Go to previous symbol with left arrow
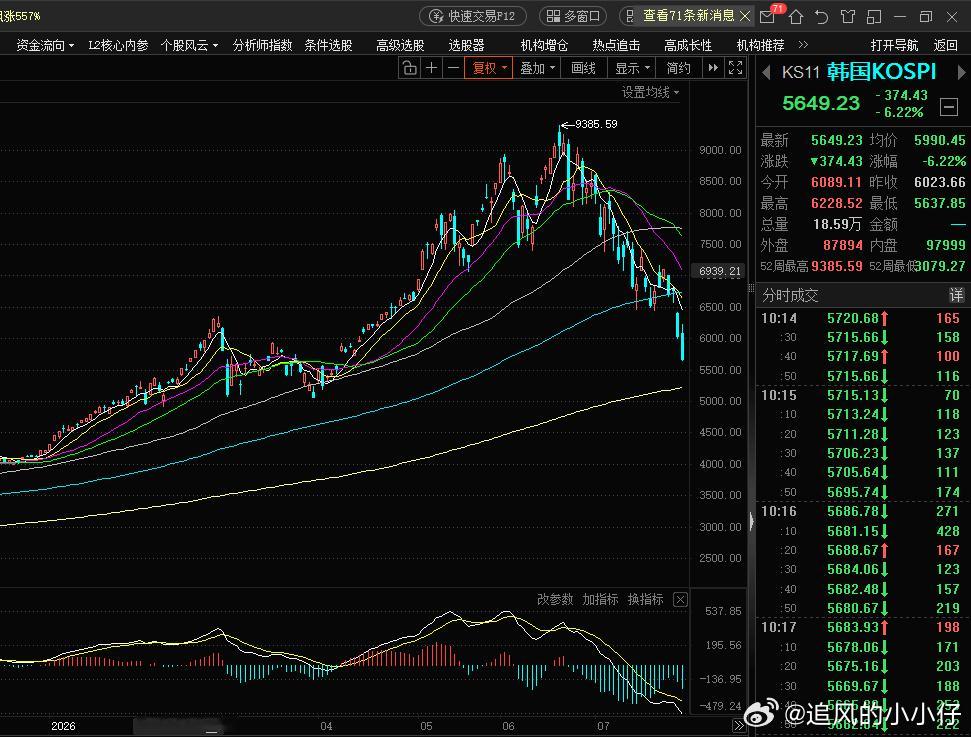This screenshot has width=971, height=737. 766,72
